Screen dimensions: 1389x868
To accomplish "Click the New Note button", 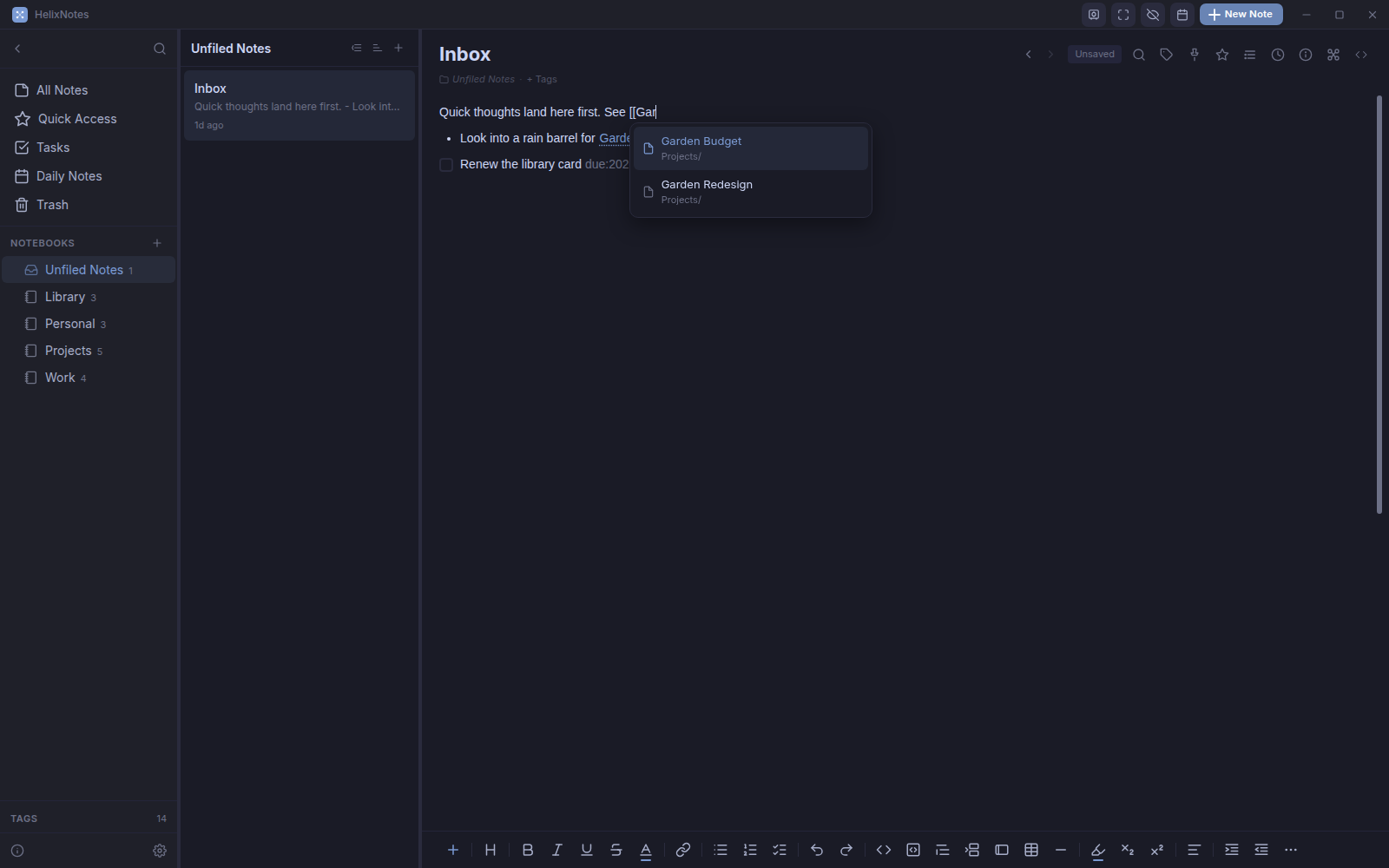I will pos(1241,15).
